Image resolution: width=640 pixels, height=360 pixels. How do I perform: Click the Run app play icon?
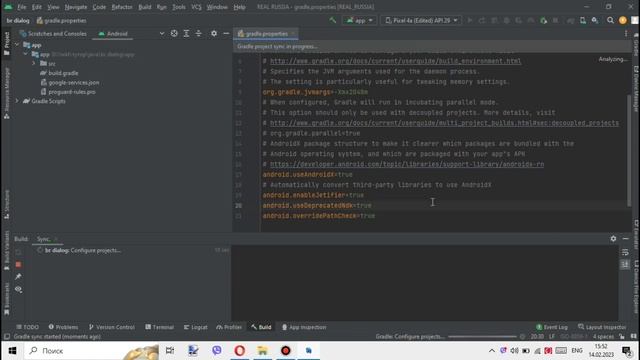(x=470, y=20)
